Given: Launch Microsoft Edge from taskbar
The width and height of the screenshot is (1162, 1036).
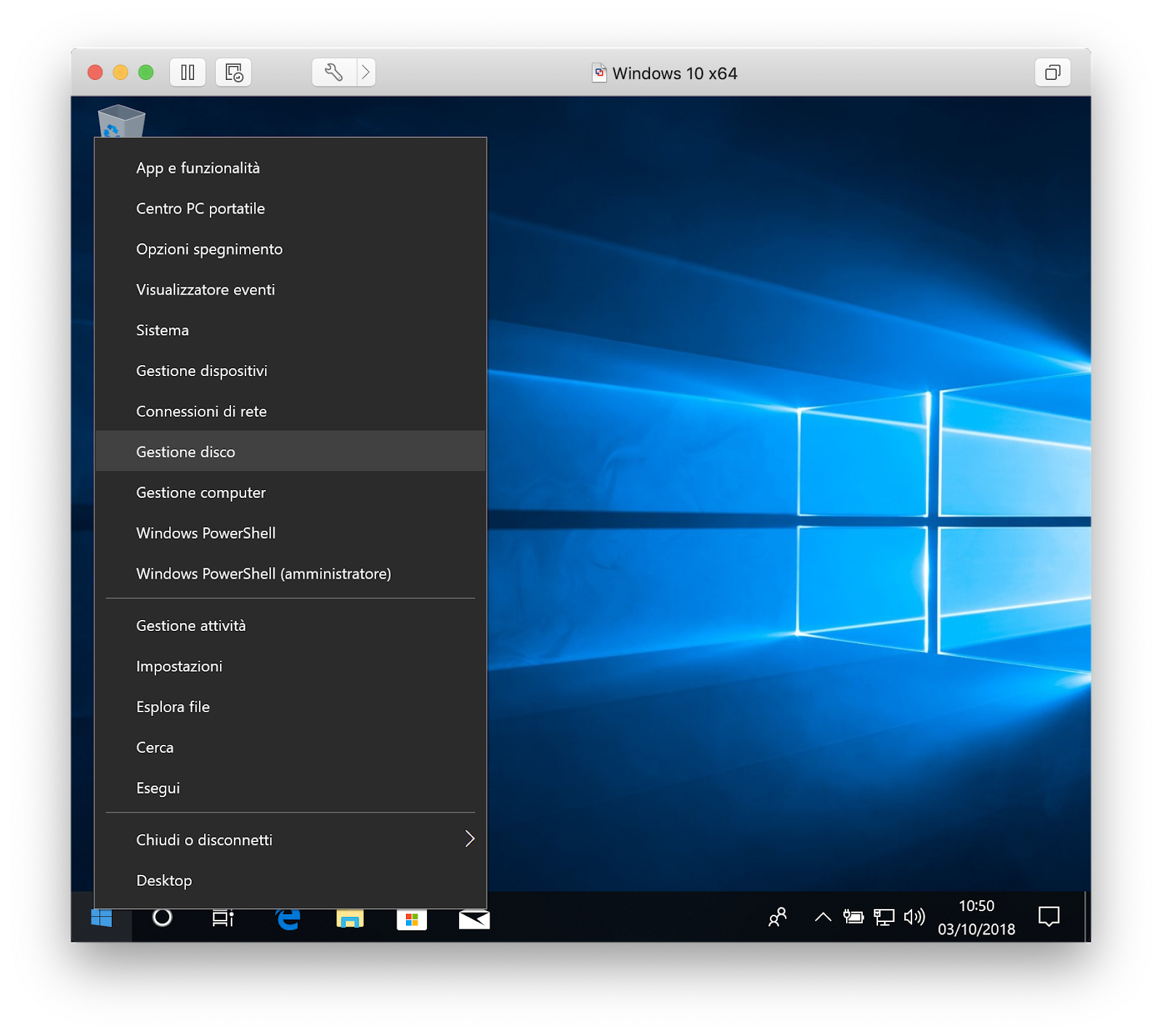Looking at the screenshot, I should (x=288, y=919).
